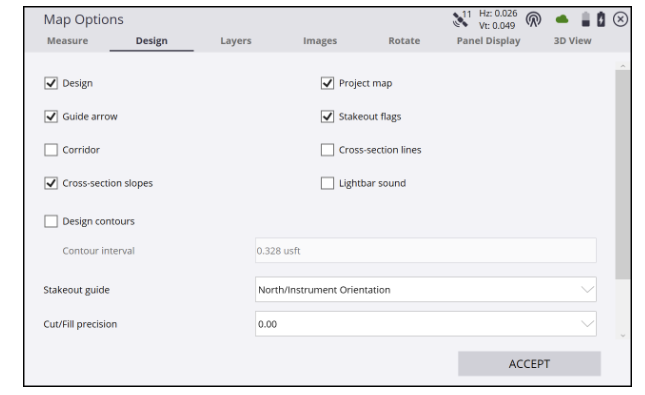Click the scrollbar down arrow
Image resolution: width=645 pixels, height=395 pixels.
[x=623, y=336]
